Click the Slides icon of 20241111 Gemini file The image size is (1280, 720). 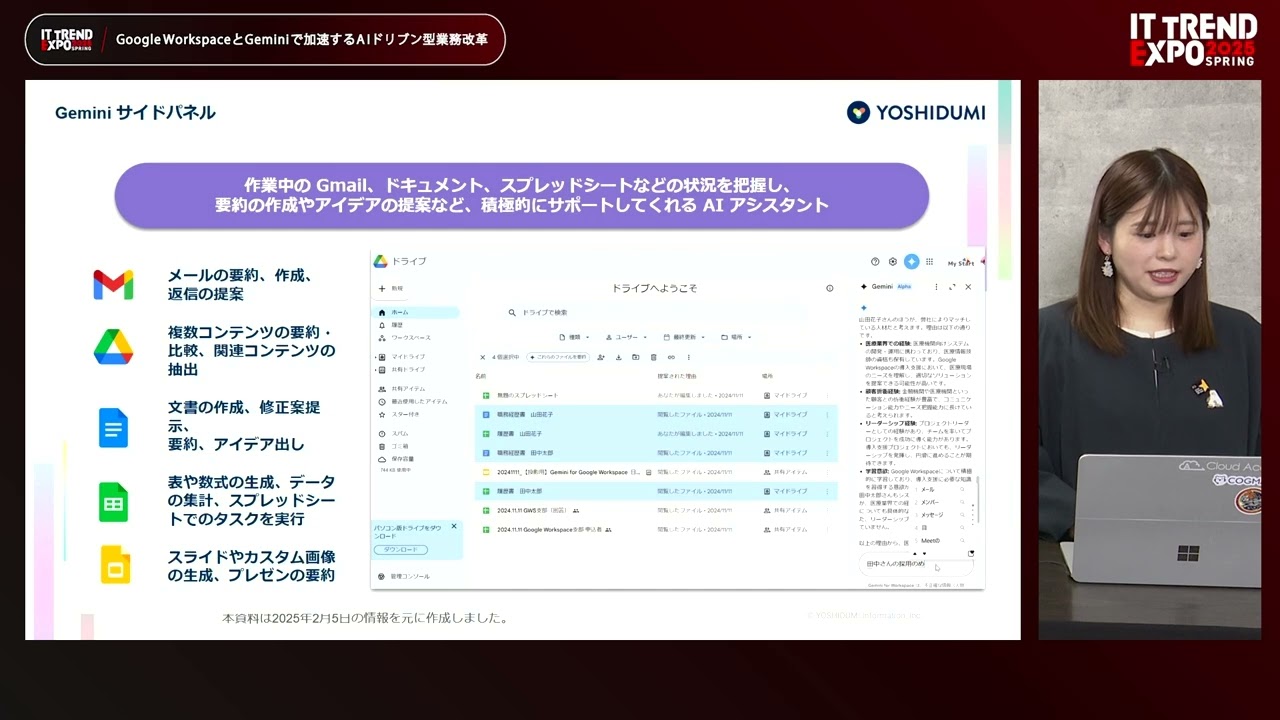click(486, 472)
